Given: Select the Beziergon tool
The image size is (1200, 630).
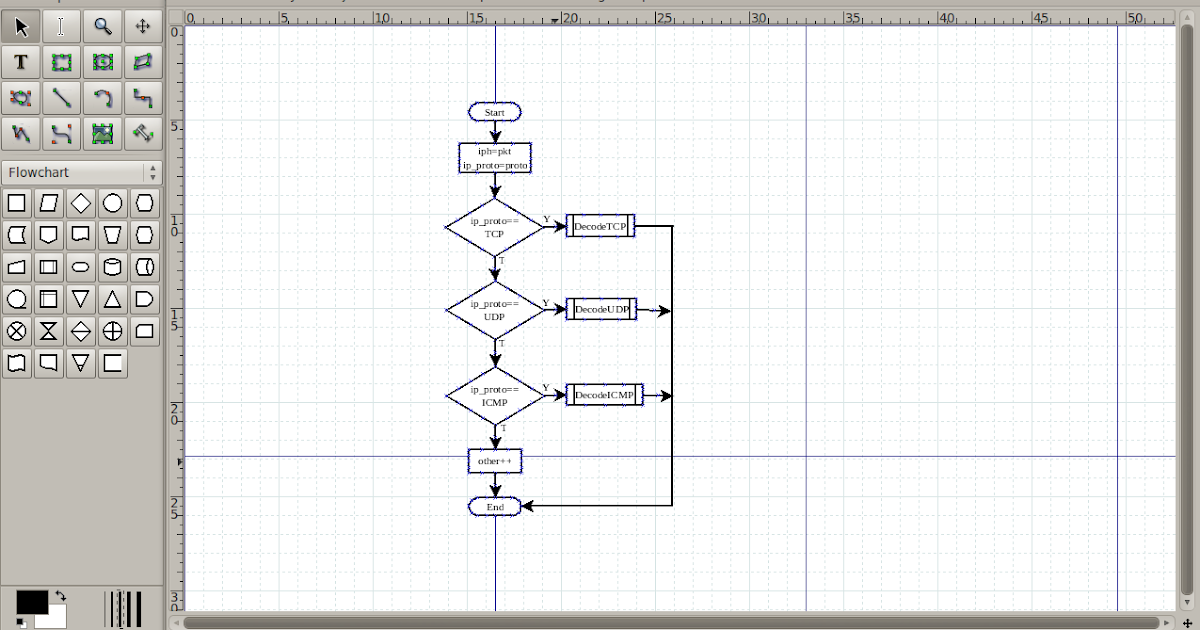Looking at the screenshot, I should pyautogui.click(x=21, y=98).
